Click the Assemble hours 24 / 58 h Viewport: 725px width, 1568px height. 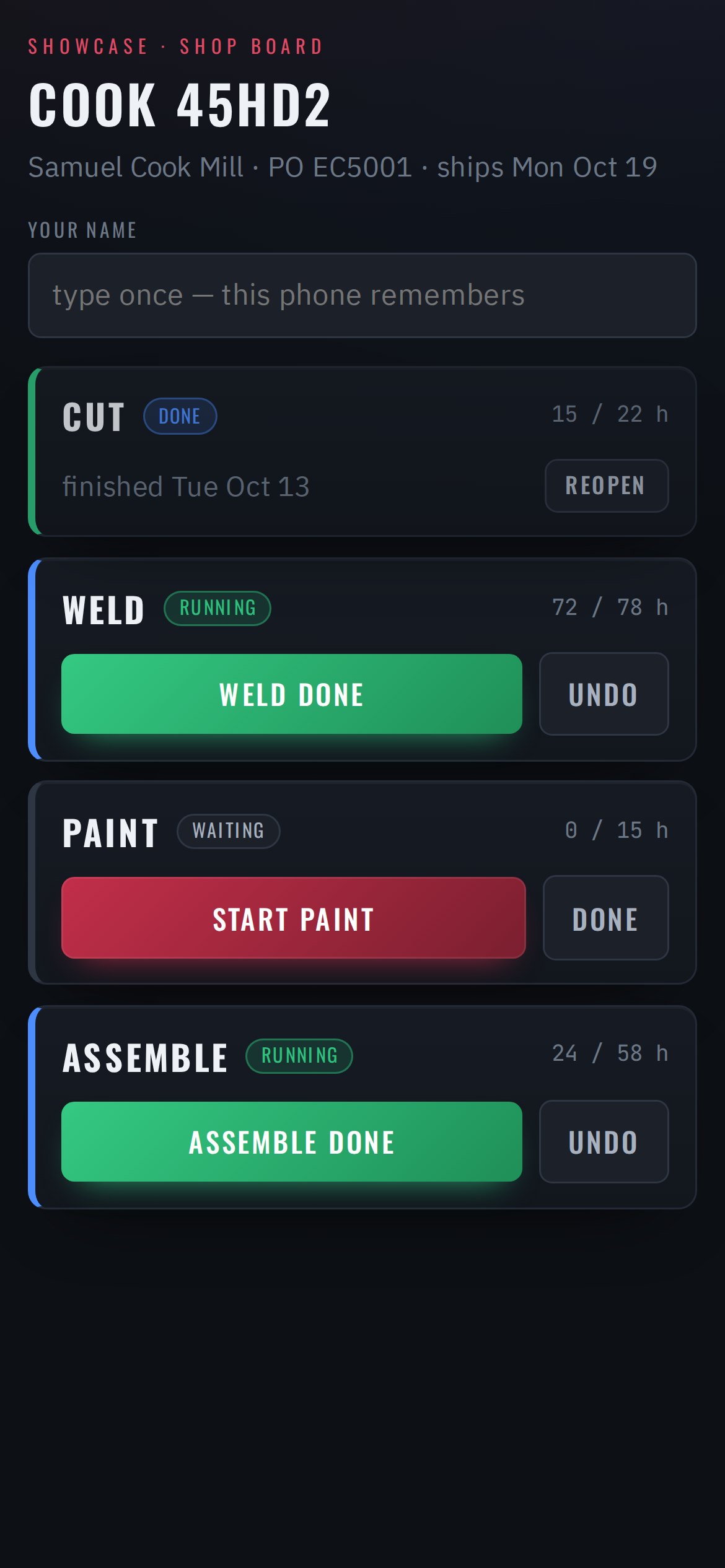pyautogui.click(x=610, y=1053)
